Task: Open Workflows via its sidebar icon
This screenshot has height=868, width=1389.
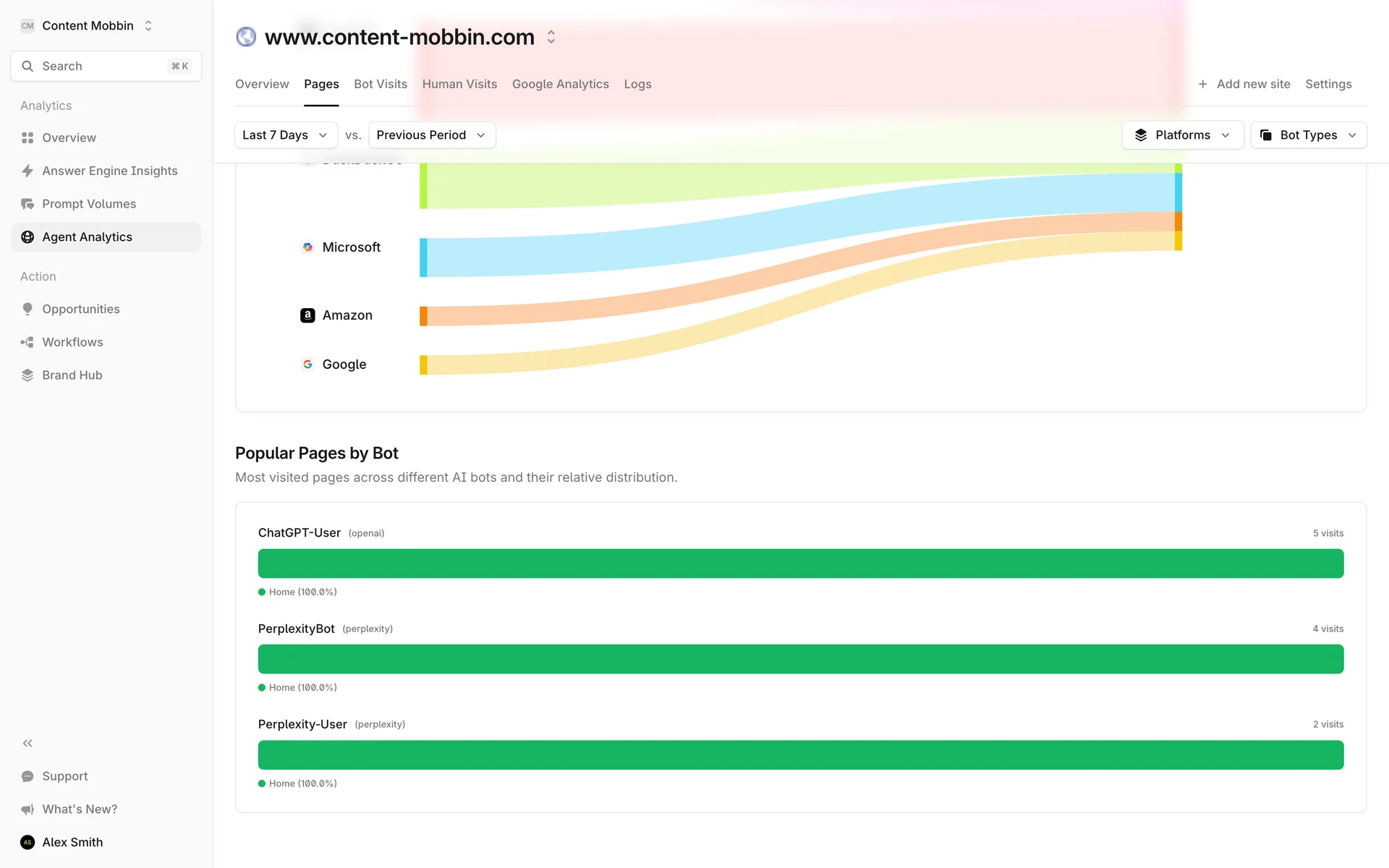Action: [27, 342]
